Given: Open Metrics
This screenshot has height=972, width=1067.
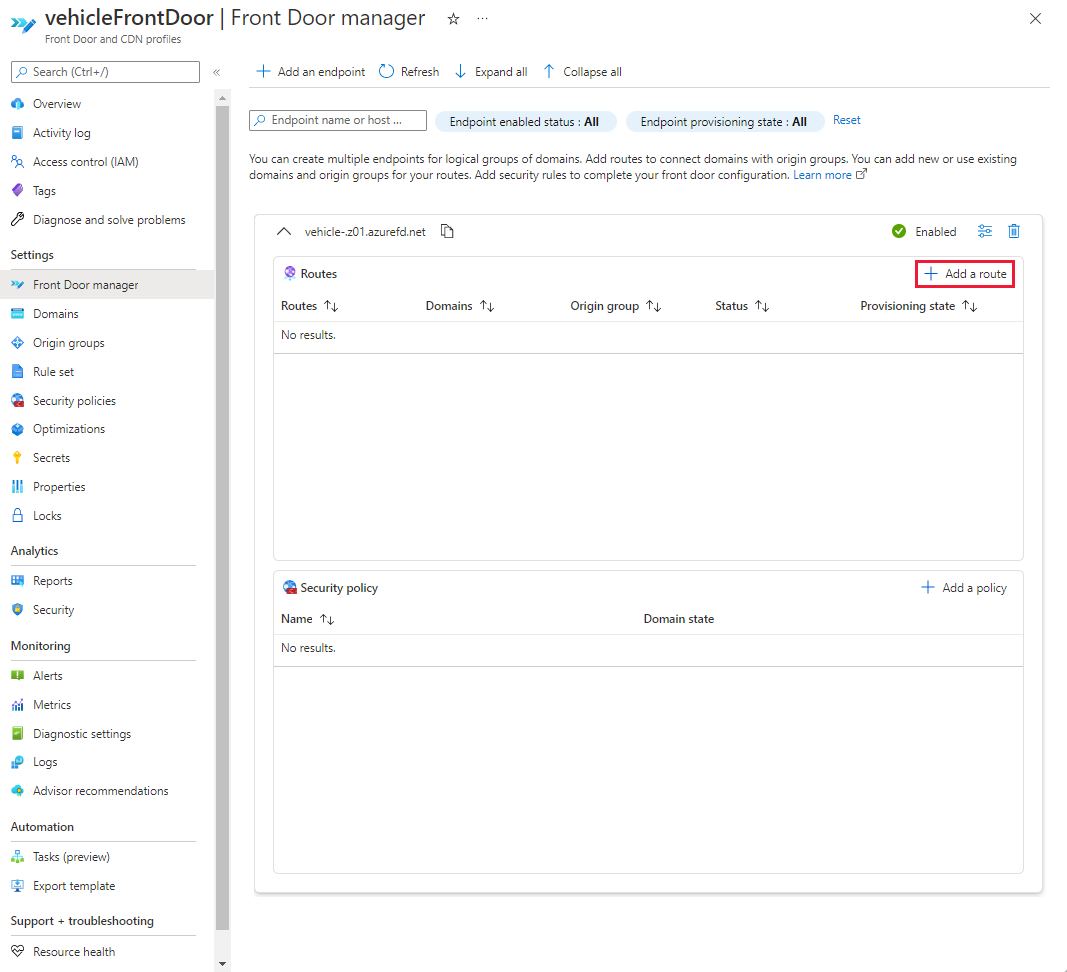Looking at the screenshot, I should click(x=52, y=704).
